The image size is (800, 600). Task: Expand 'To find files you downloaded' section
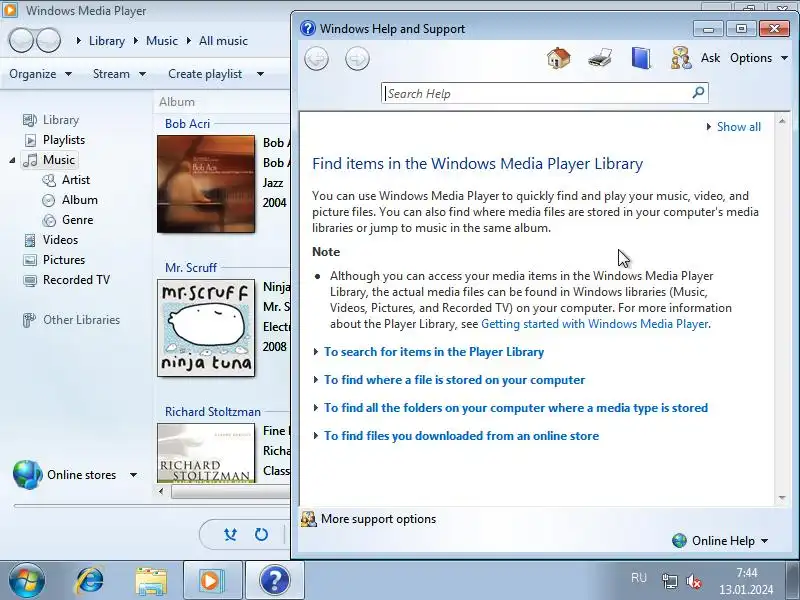[461, 436]
